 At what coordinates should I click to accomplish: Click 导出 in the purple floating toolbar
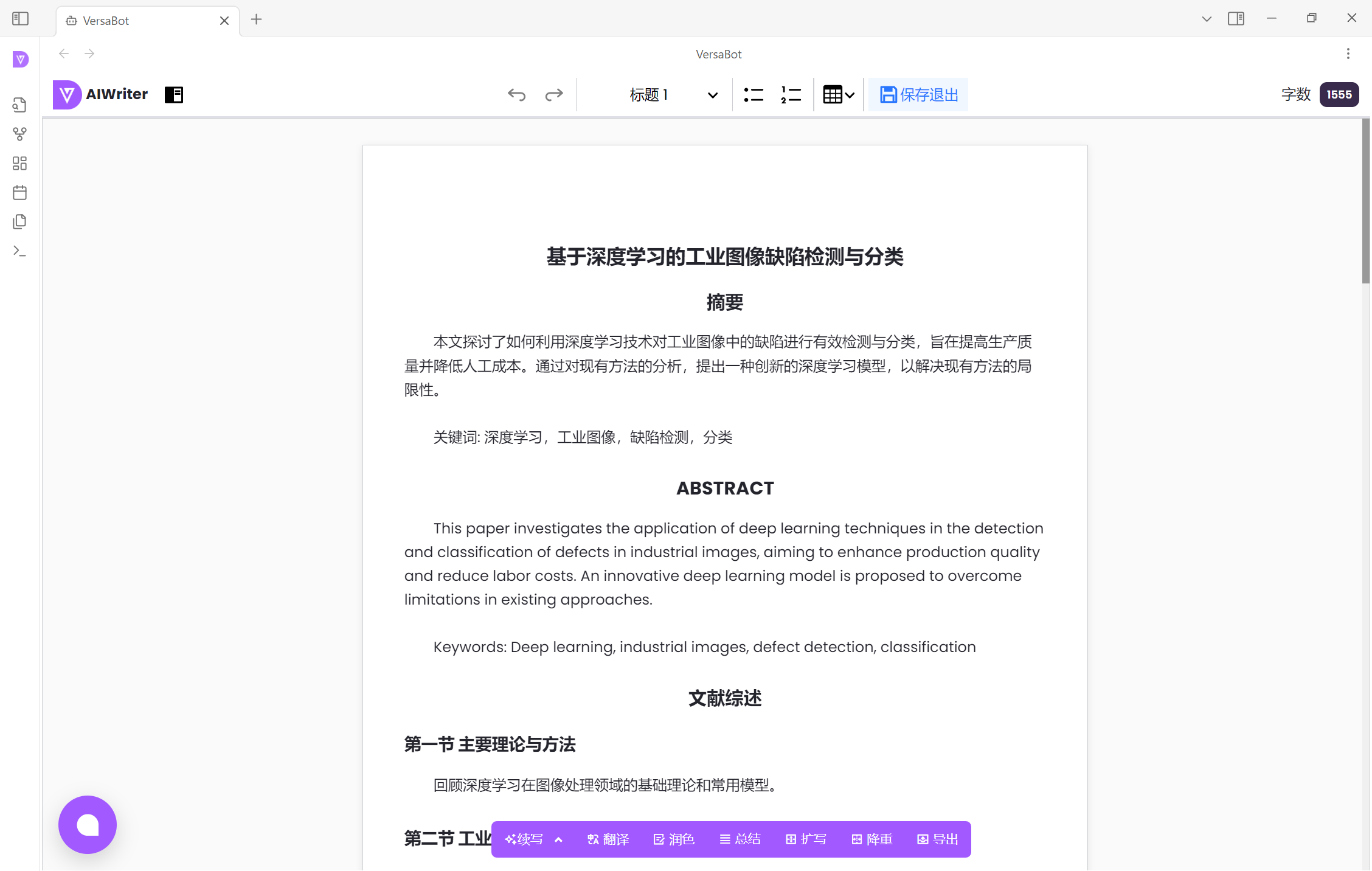pyautogui.click(x=937, y=839)
